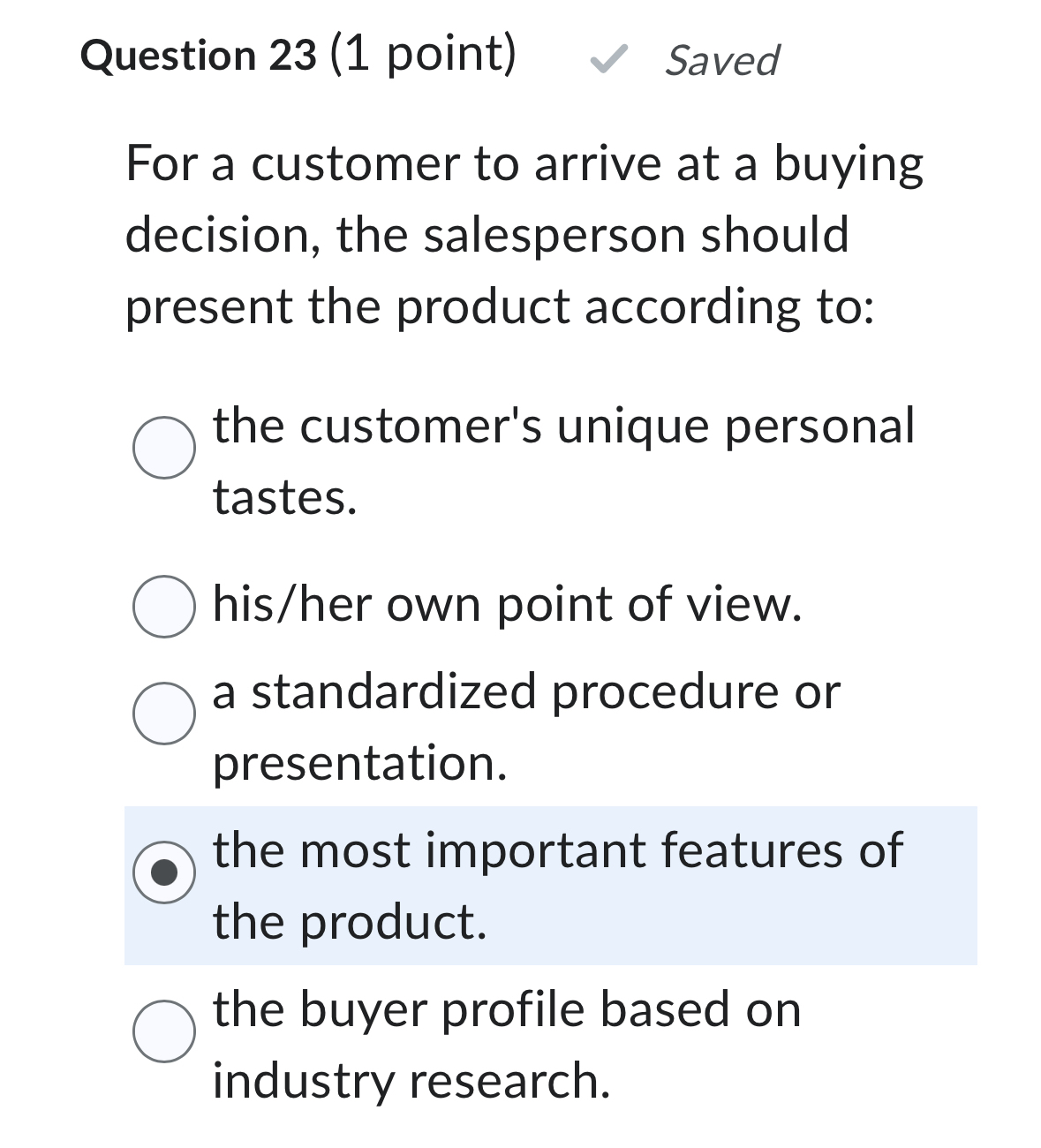The image size is (1041, 1148).
Task: Select radio button for his/her own point of view
Action: coord(163,605)
